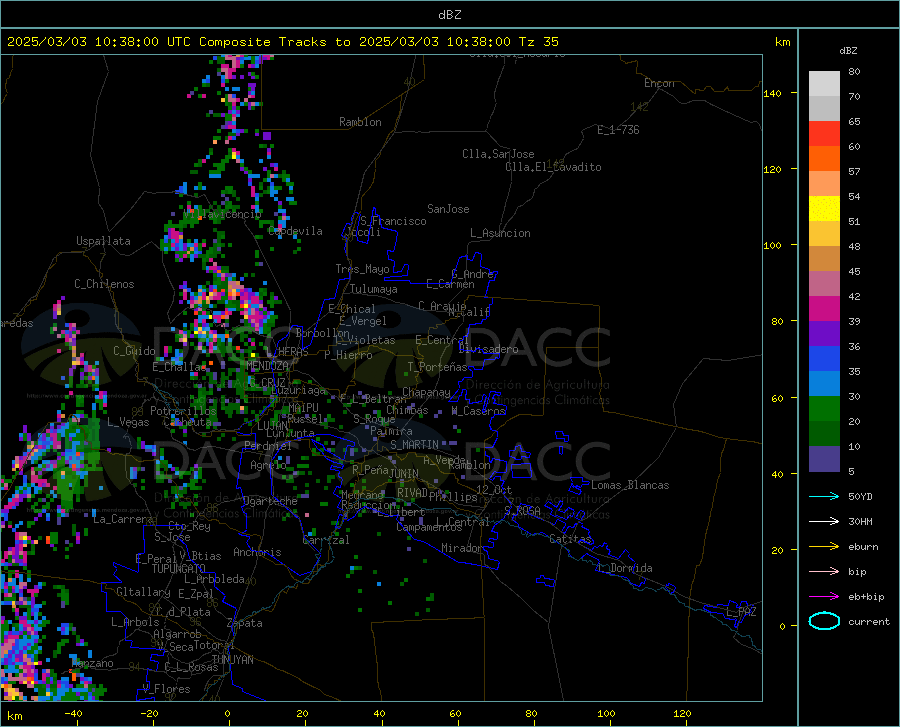Click the Divisadero label
Viewport: 900px width, 727px height.
pyautogui.click(x=488, y=349)
